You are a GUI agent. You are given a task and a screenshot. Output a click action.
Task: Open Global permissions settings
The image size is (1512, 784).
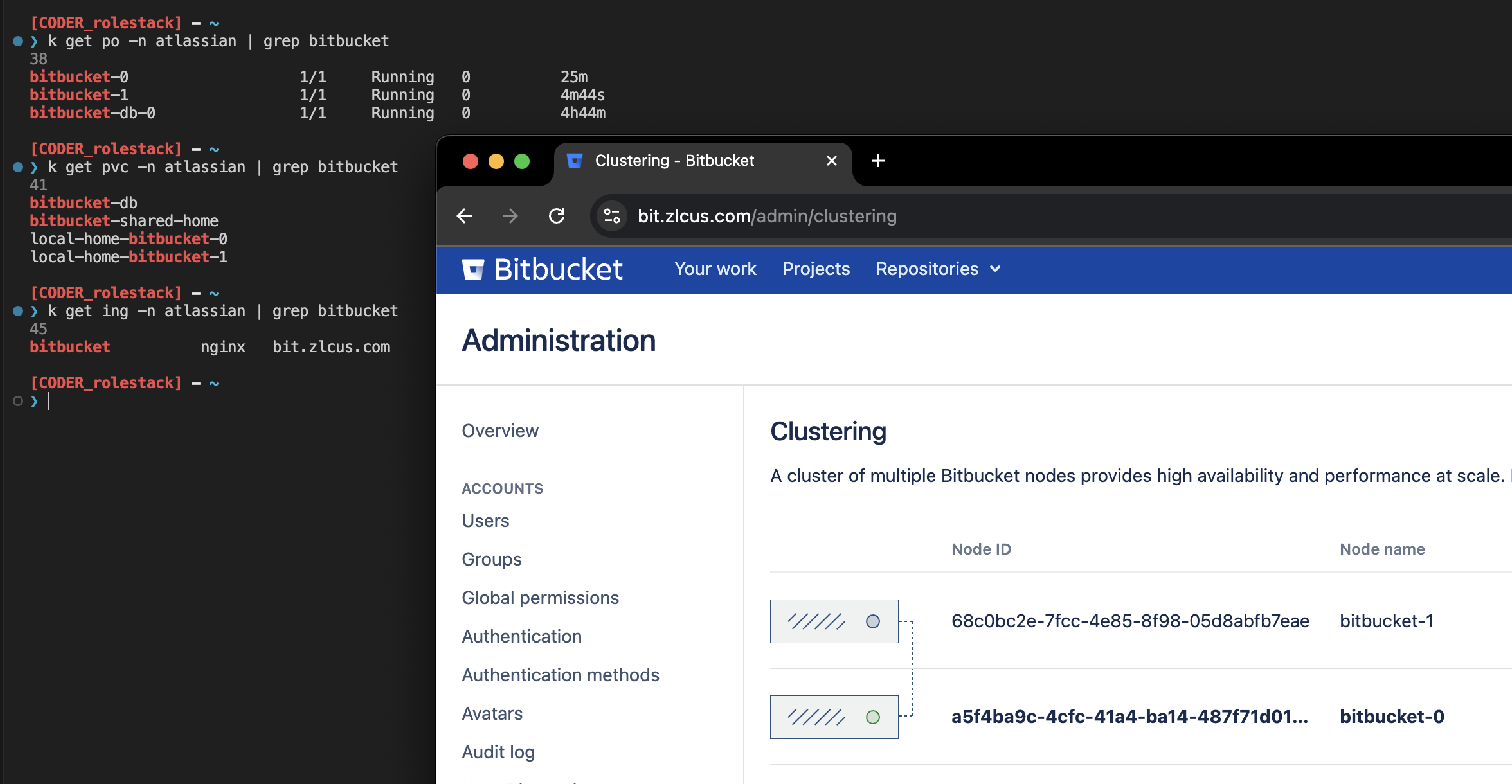click(540, 598)
